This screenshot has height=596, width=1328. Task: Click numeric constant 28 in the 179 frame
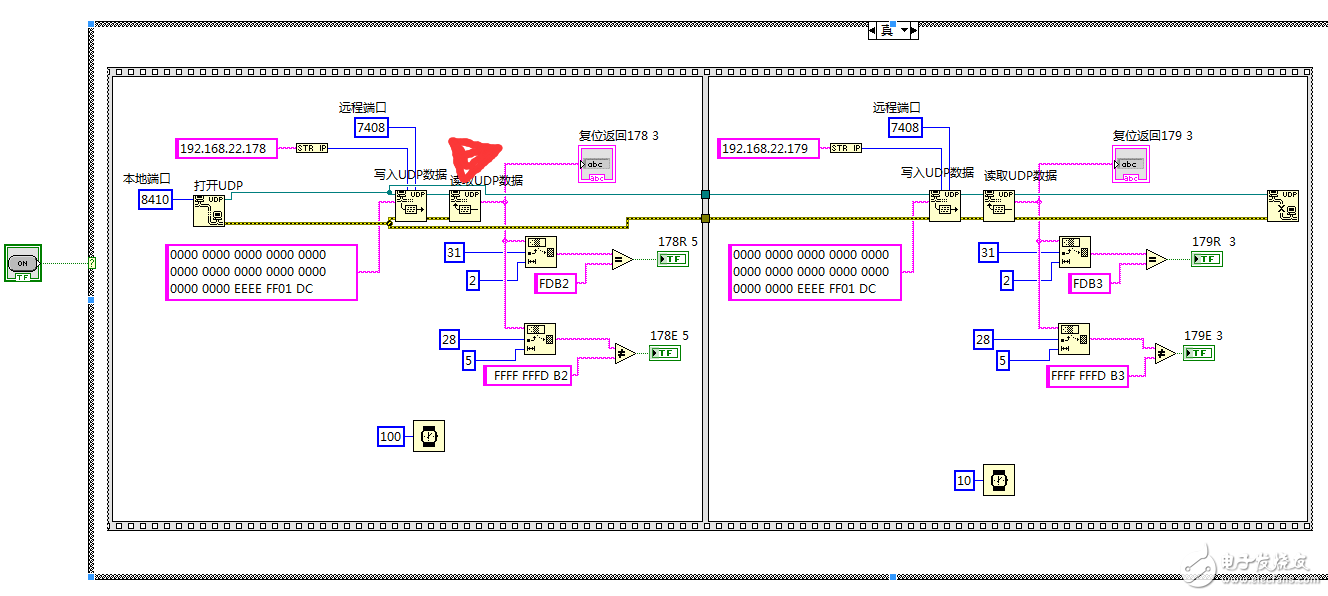(x=983, y=340)
